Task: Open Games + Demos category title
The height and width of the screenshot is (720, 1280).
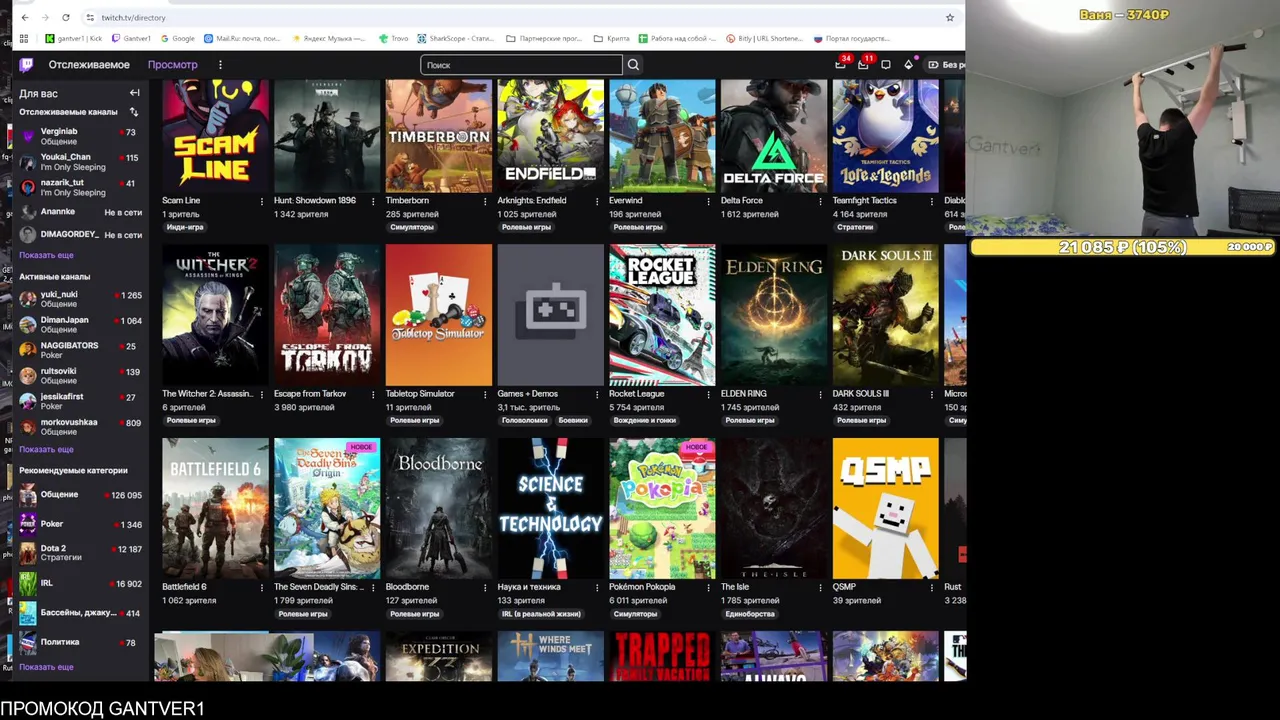Action: coord(527,394)
